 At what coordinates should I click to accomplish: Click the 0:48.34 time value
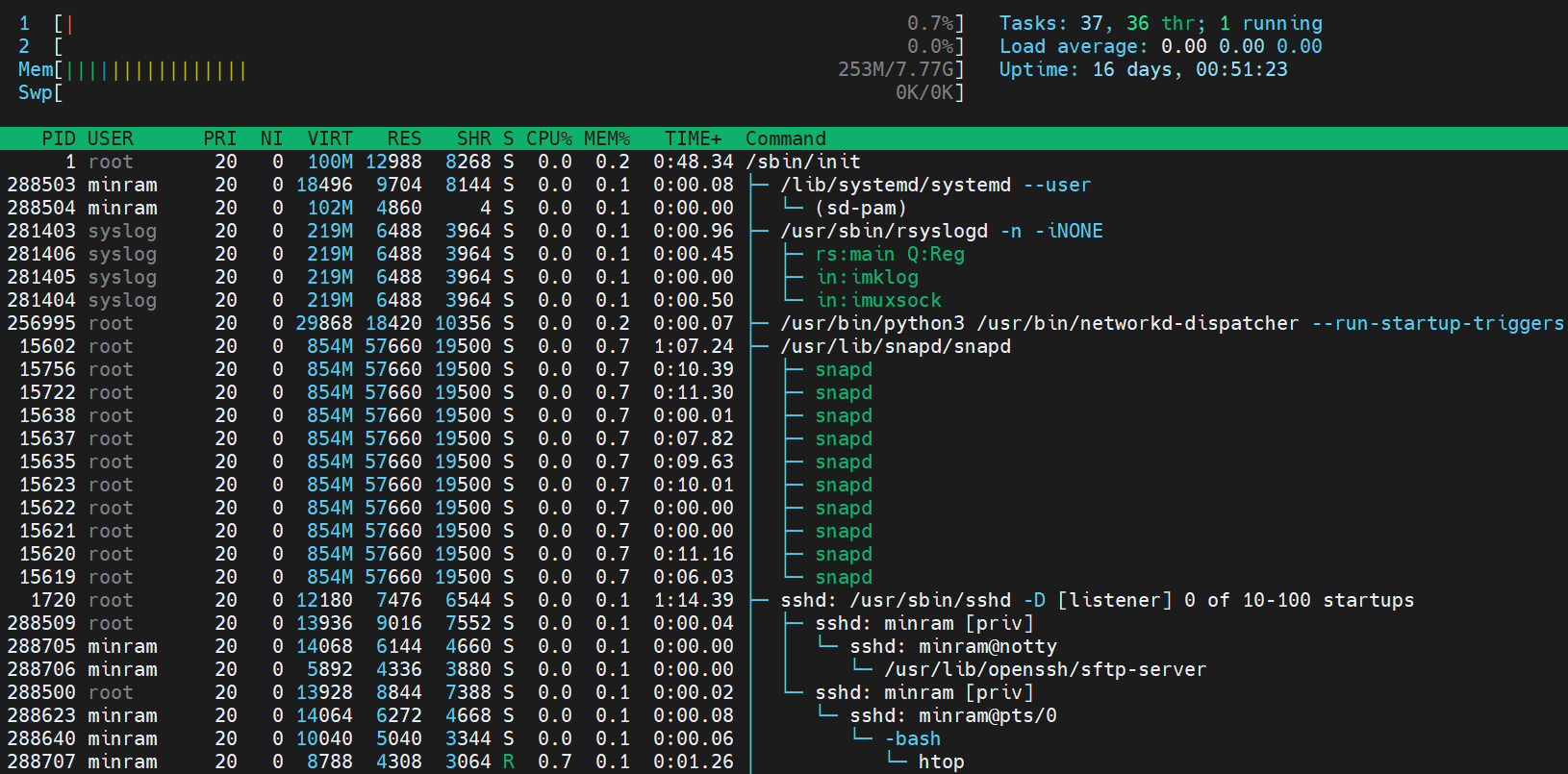click(694, 162)
